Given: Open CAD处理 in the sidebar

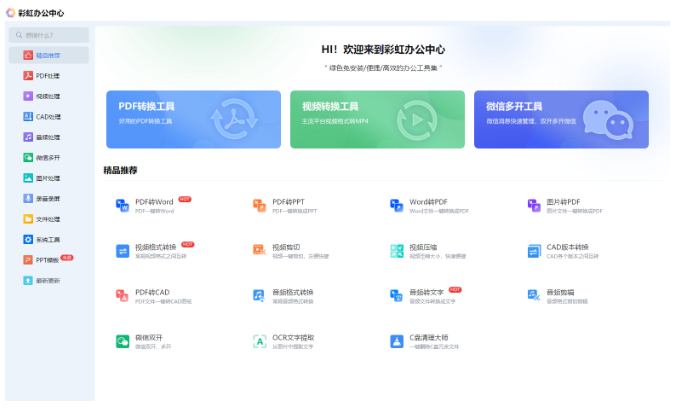Looking at the screenshot, I should [48, 116].
